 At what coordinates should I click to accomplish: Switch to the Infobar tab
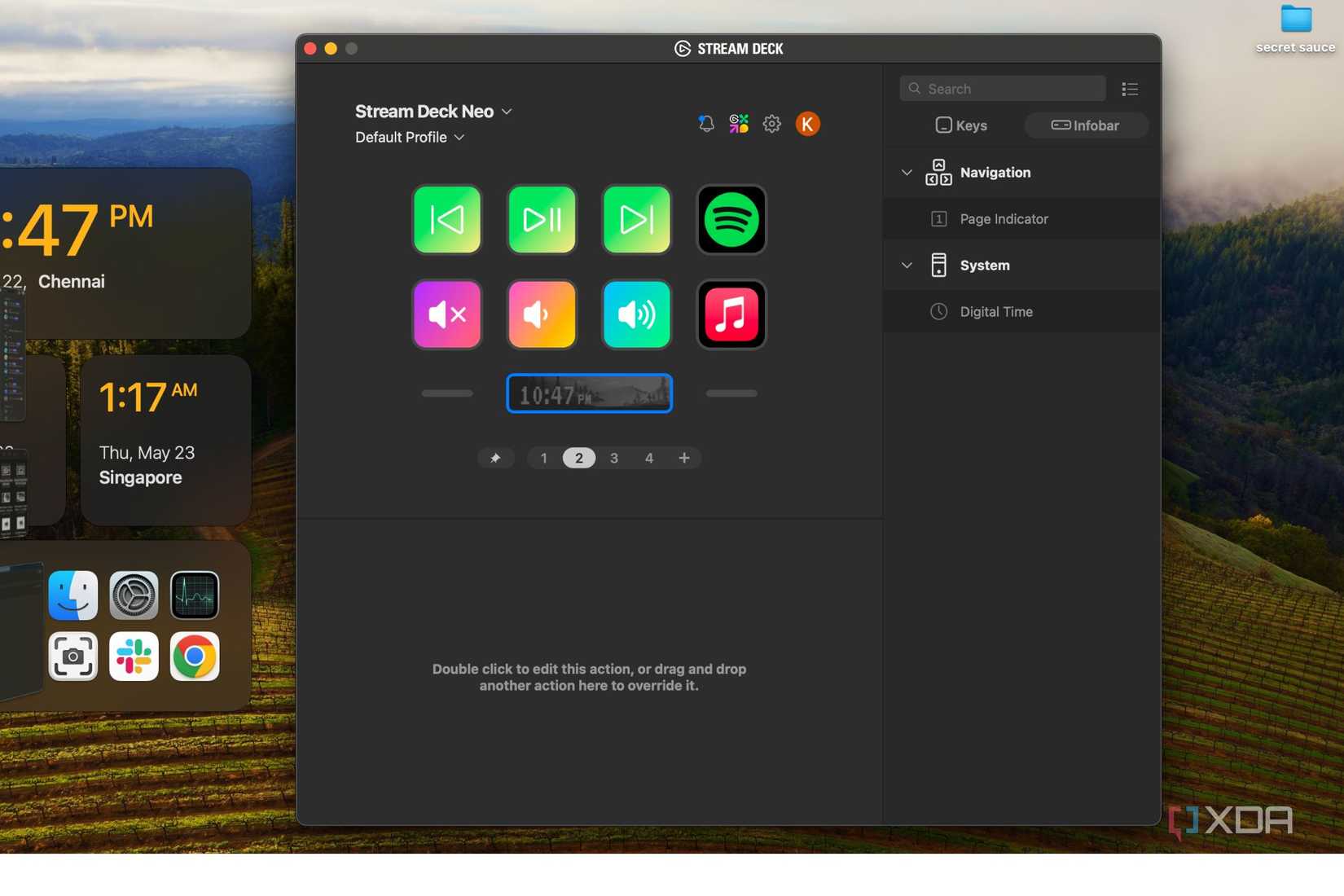click(1086, 125)
